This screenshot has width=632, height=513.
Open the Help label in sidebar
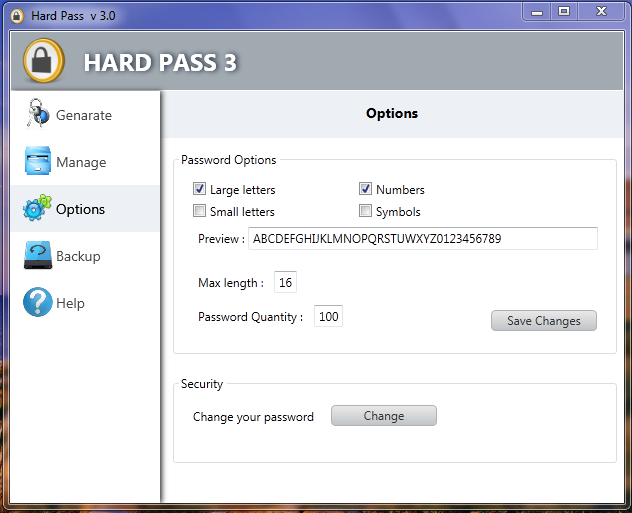[70, 303]
